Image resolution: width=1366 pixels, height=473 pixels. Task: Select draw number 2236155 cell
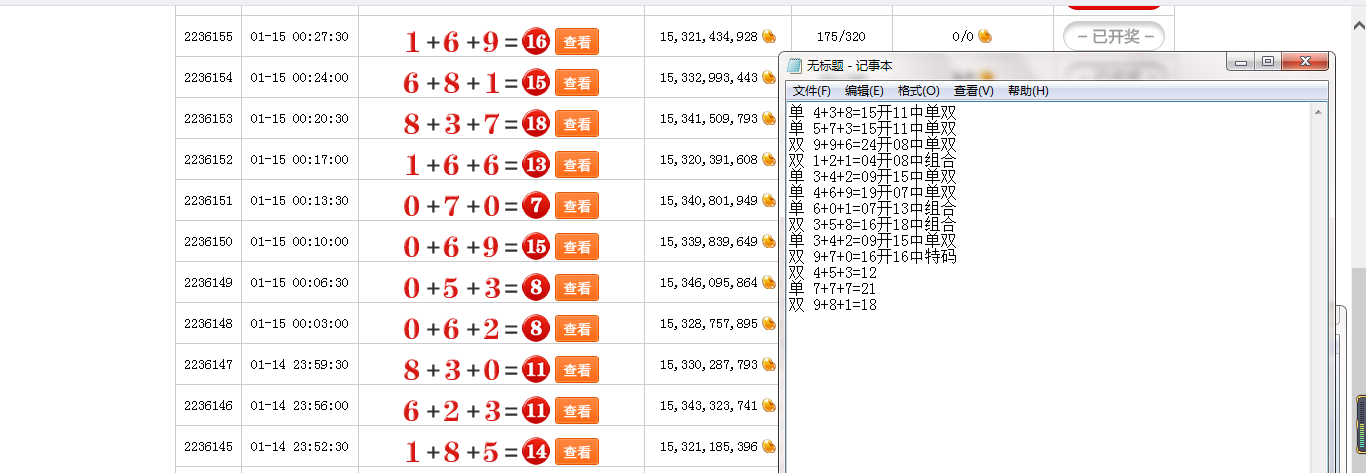tap(208, 36)
